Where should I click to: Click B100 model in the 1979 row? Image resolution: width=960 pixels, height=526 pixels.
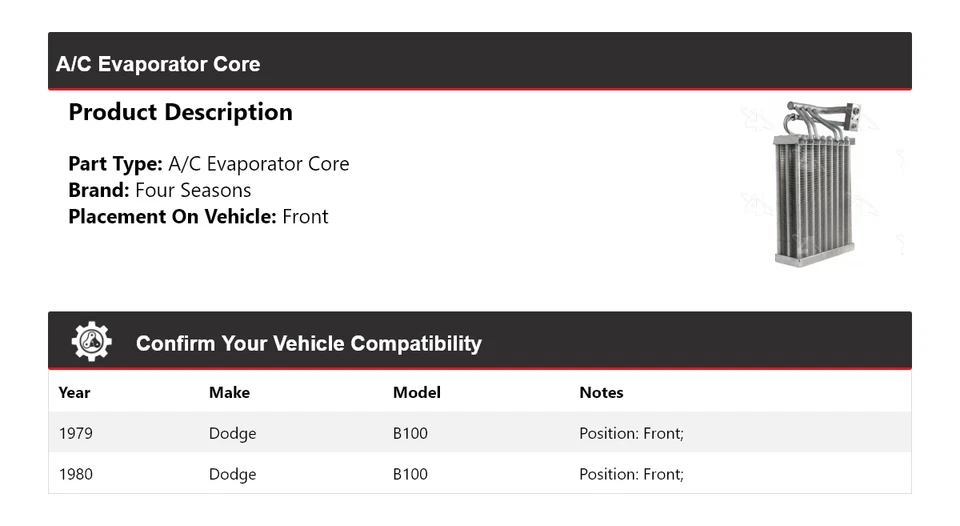coord(410,433)
